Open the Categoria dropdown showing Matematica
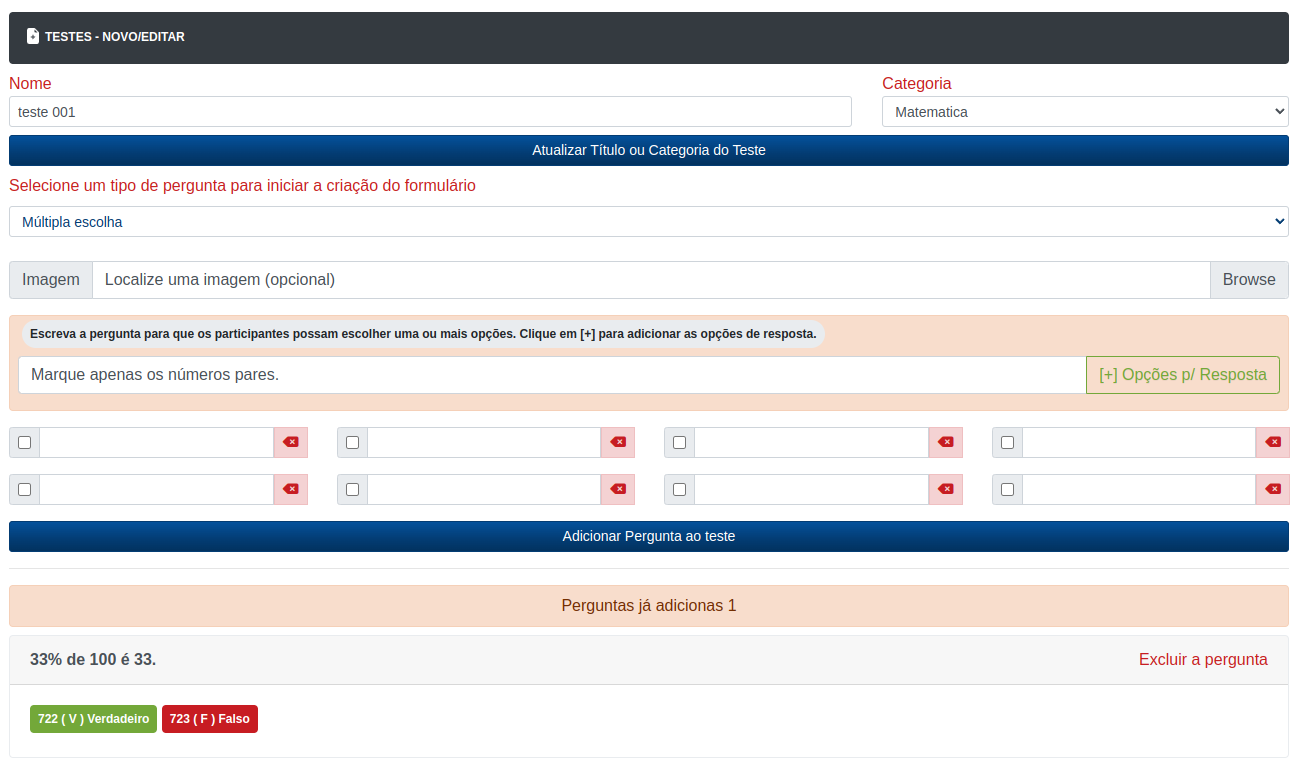Screen dimensions: 1298x777 point(1085,112)
